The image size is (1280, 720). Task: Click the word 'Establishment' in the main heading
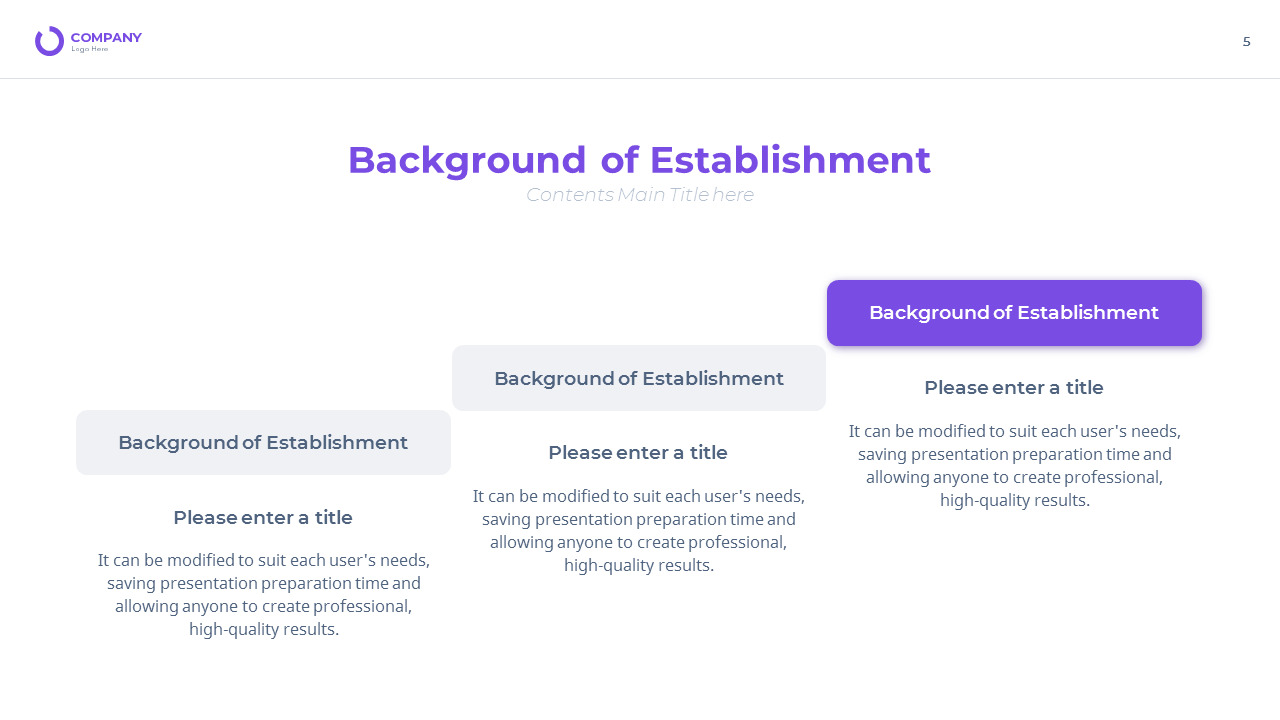790,161
